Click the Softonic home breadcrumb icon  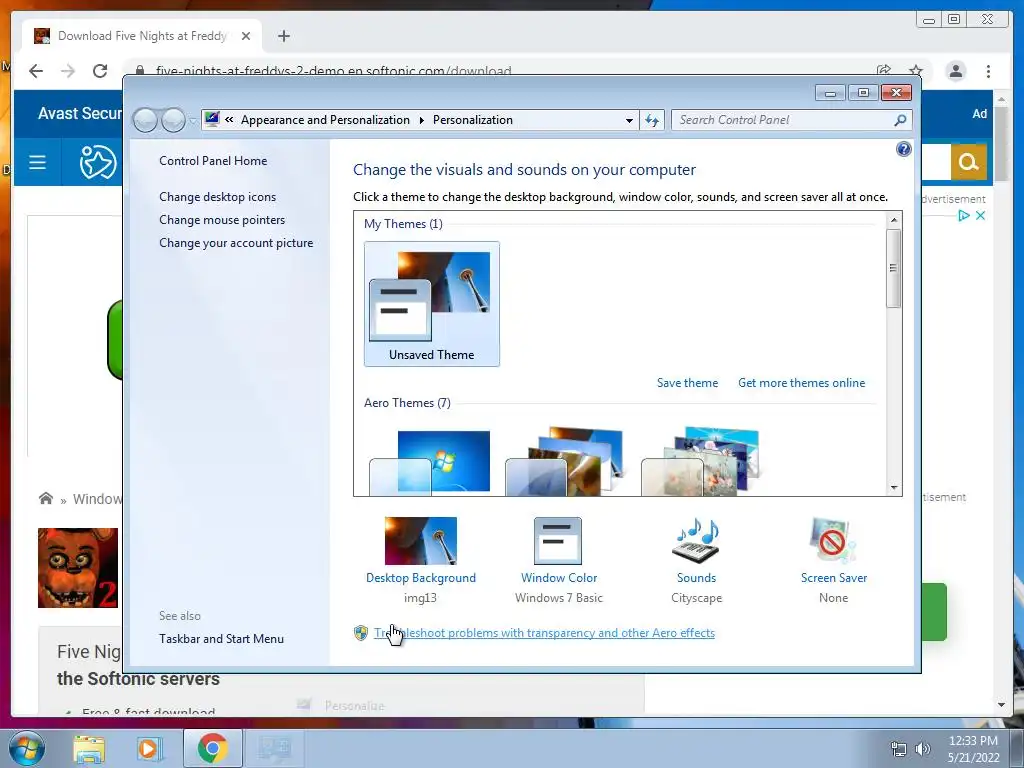(46, 498)
